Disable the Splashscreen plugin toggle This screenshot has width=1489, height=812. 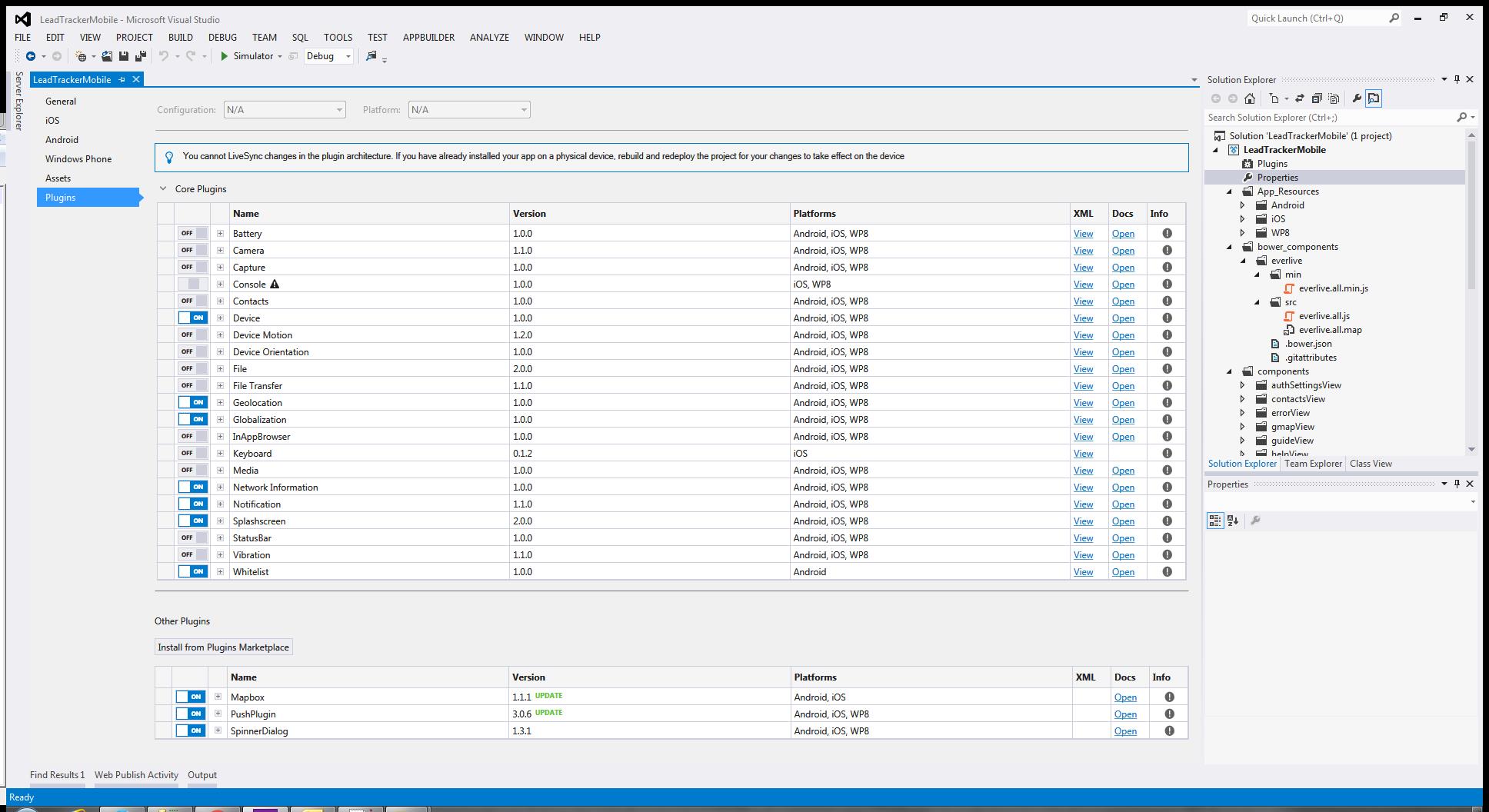point(192,521)
